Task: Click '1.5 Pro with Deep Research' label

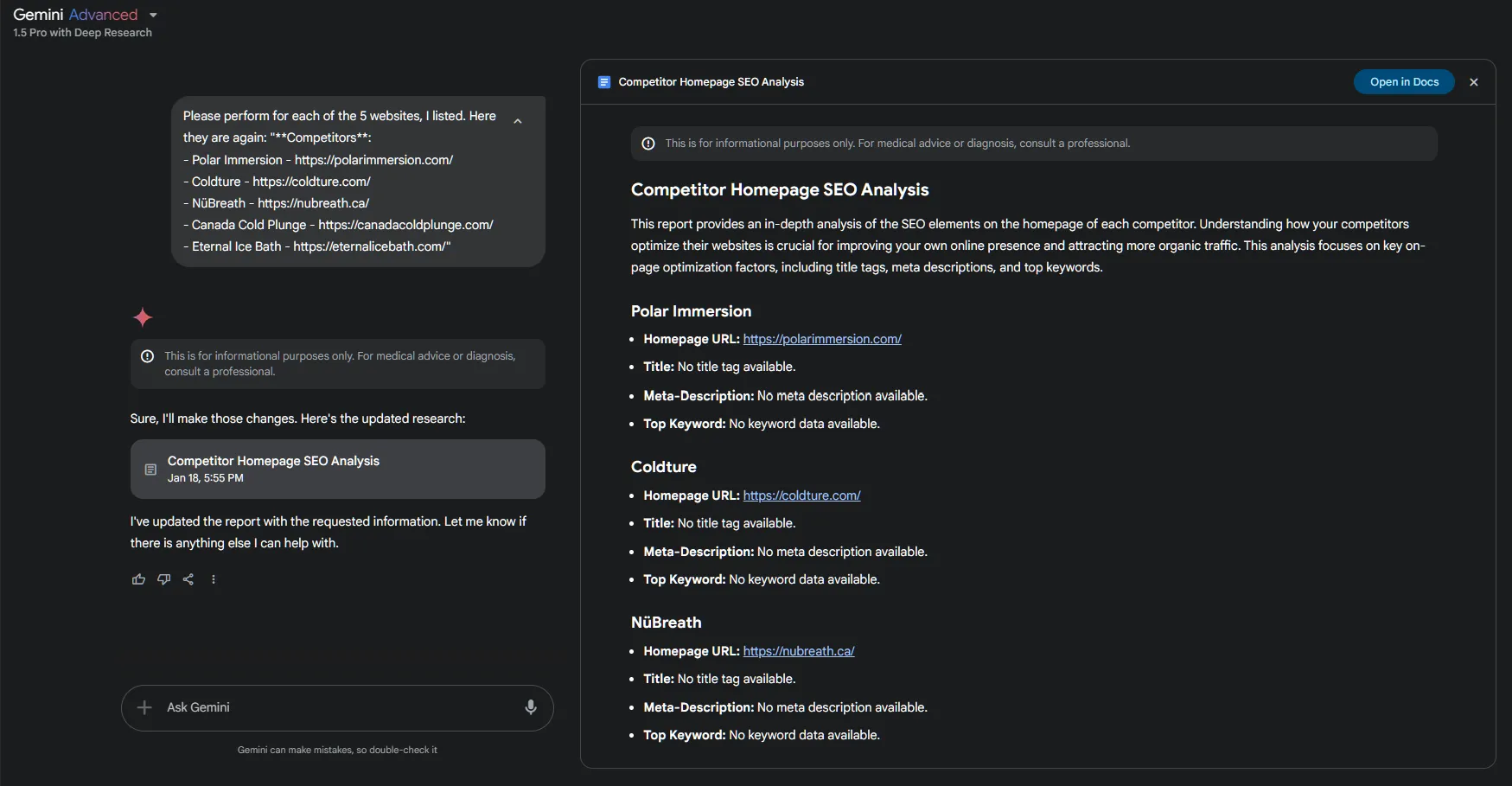Action: [x=83, y=33]
